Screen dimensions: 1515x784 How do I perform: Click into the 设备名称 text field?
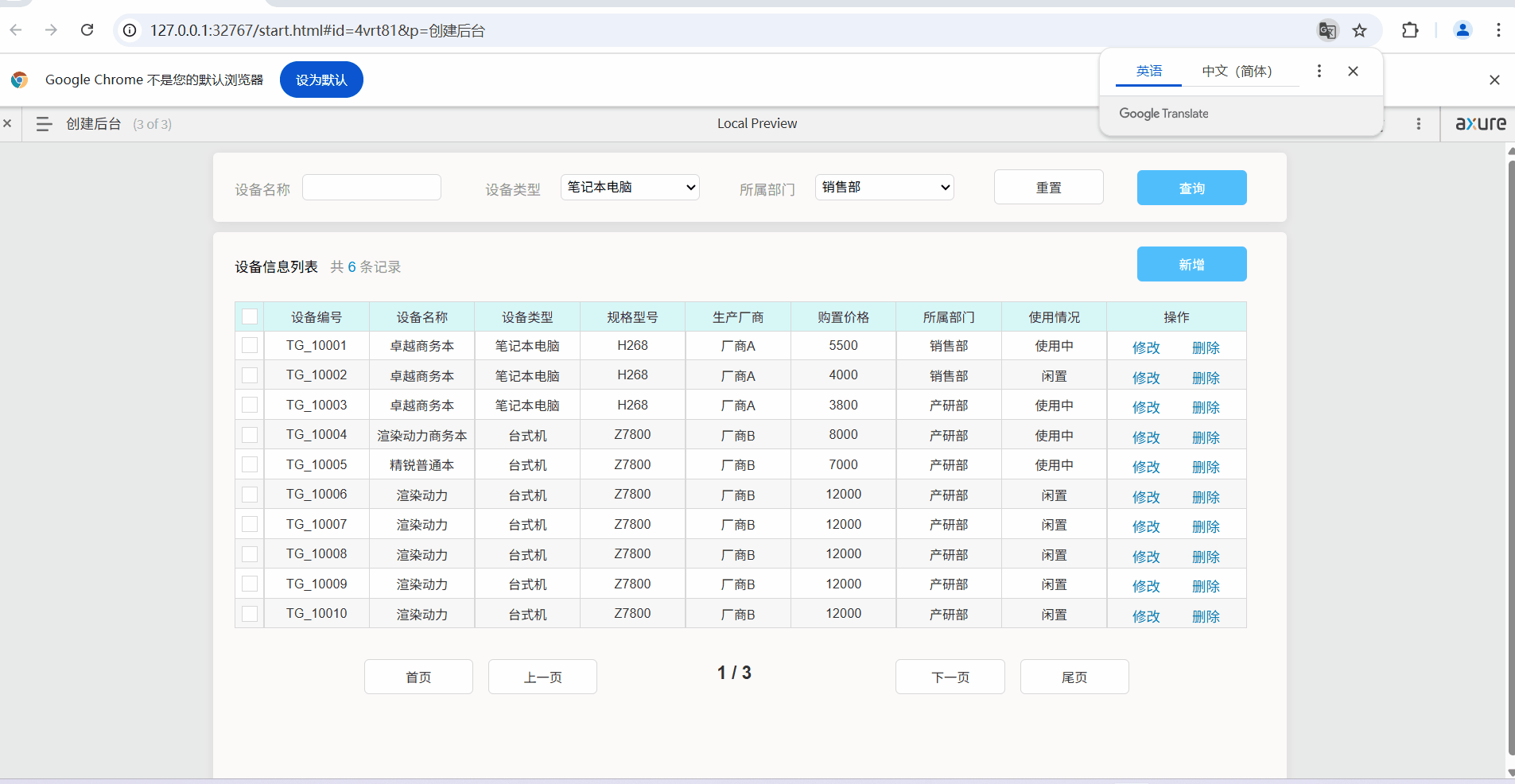coord(371,188)
